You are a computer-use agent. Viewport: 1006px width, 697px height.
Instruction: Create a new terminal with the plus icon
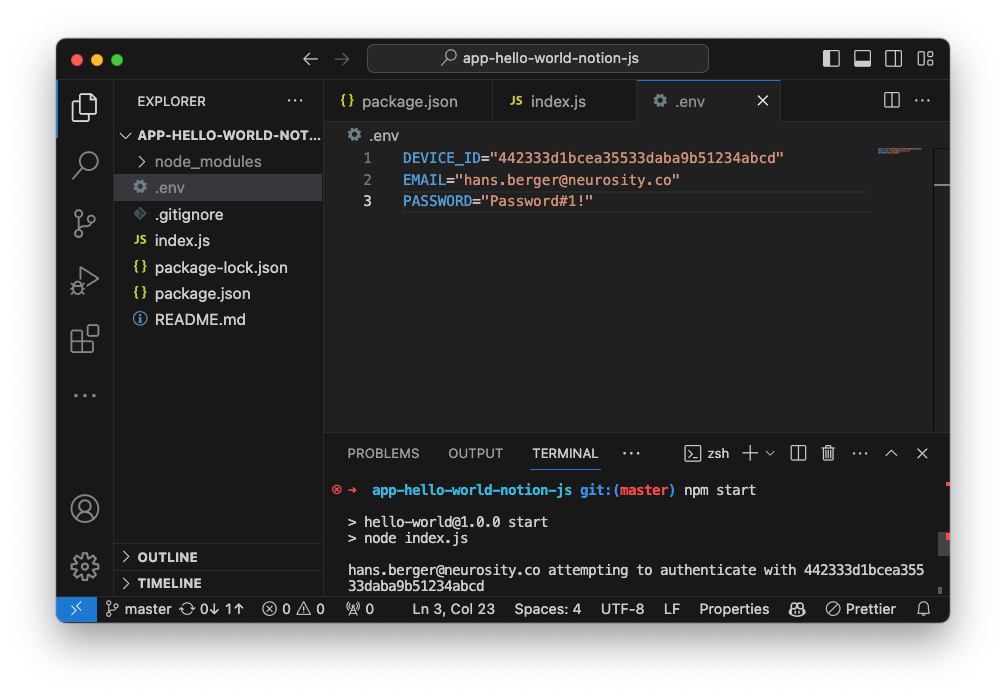[748, 453]
